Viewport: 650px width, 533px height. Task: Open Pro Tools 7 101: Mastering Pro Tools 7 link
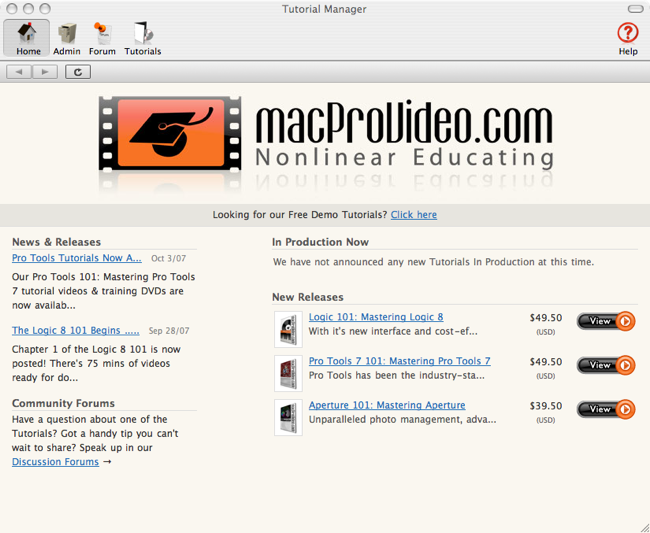400,361
